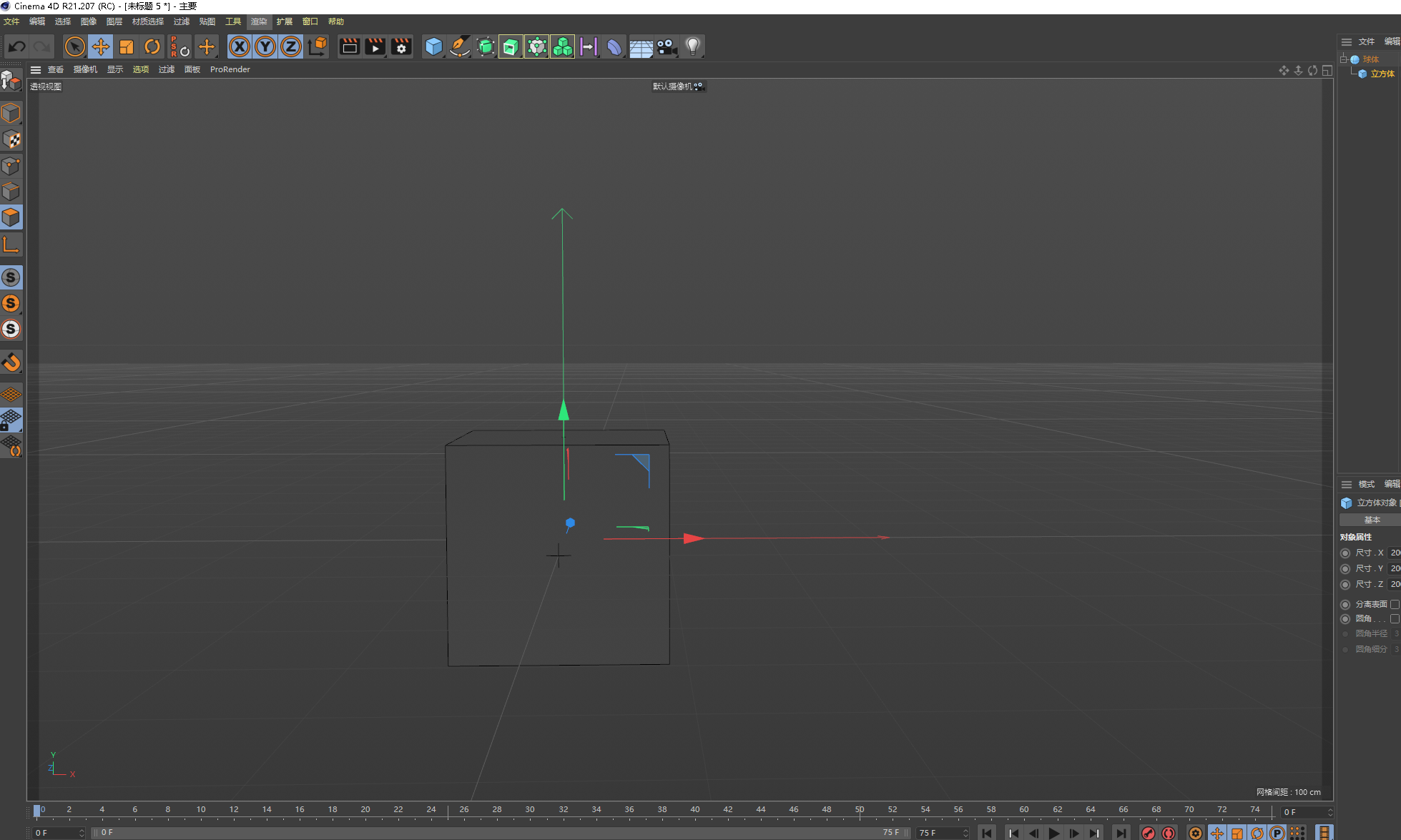Add a Cube primitive object
This screenshot has height=840, width=1401.
tap(433, 47)
